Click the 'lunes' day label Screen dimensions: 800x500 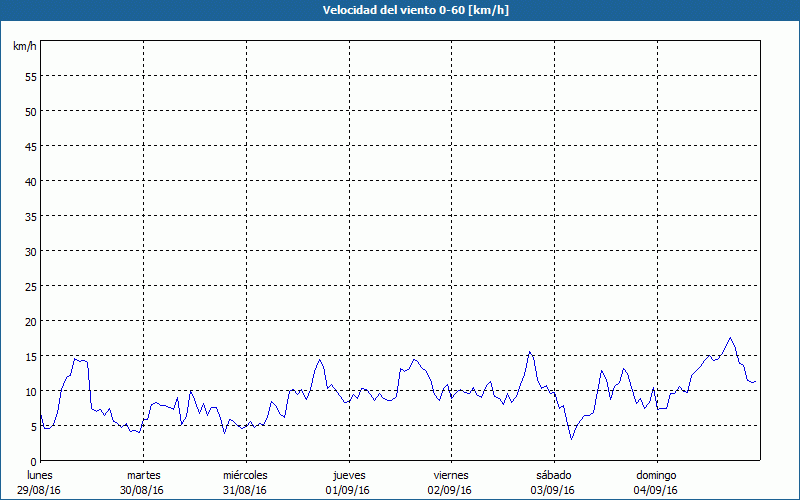41,475
